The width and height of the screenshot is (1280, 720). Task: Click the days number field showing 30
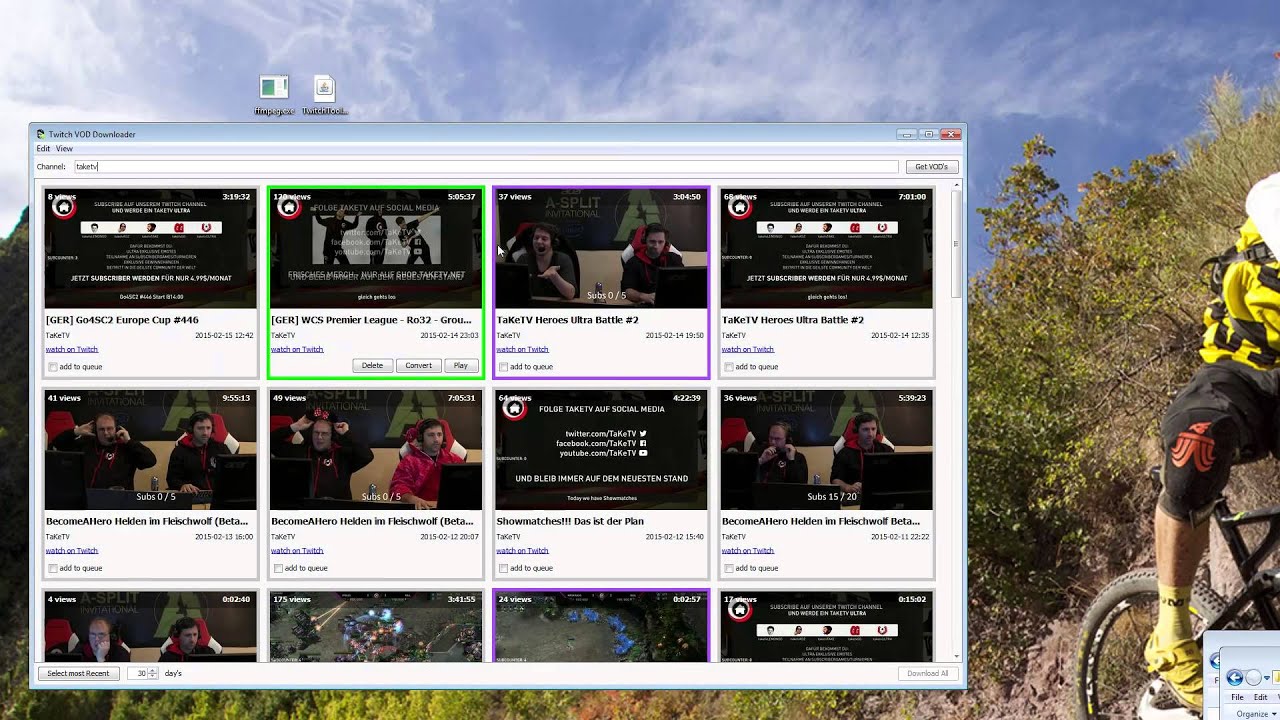click(137, 673)
